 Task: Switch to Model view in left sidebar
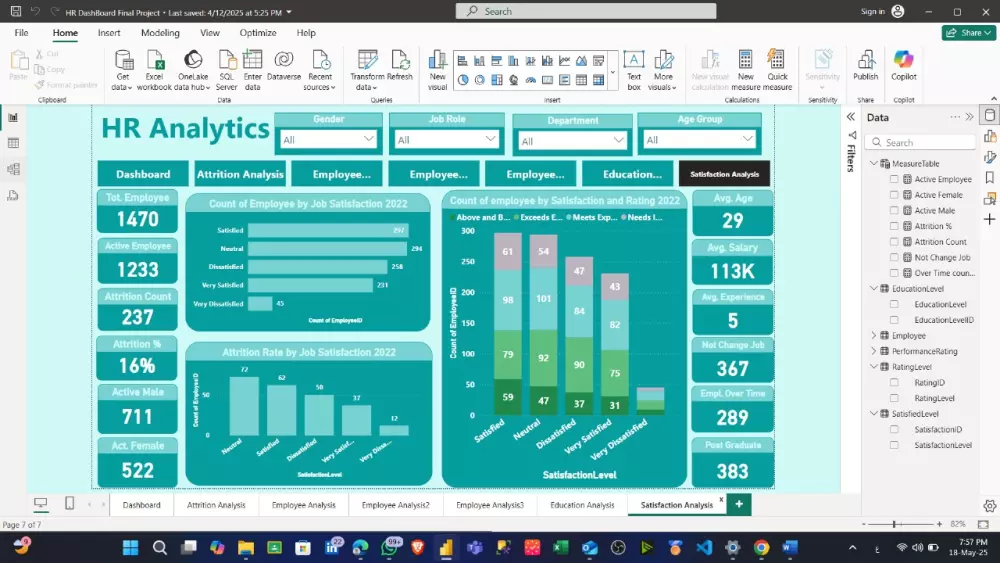[13, 169]
